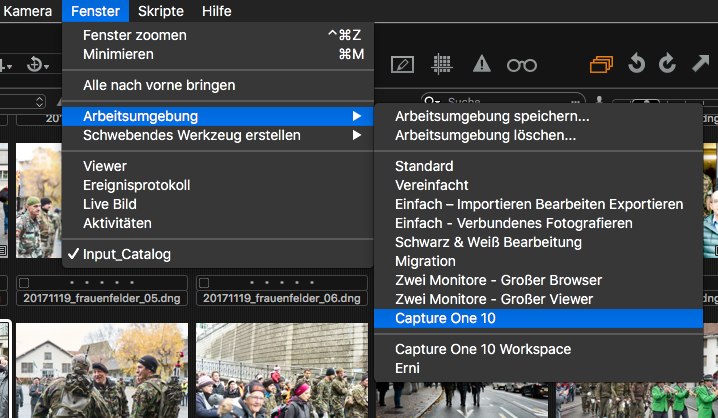Select Einfach - Verbundenes Fotografieren workspace
718x418 pixels.
click(538, 223)
